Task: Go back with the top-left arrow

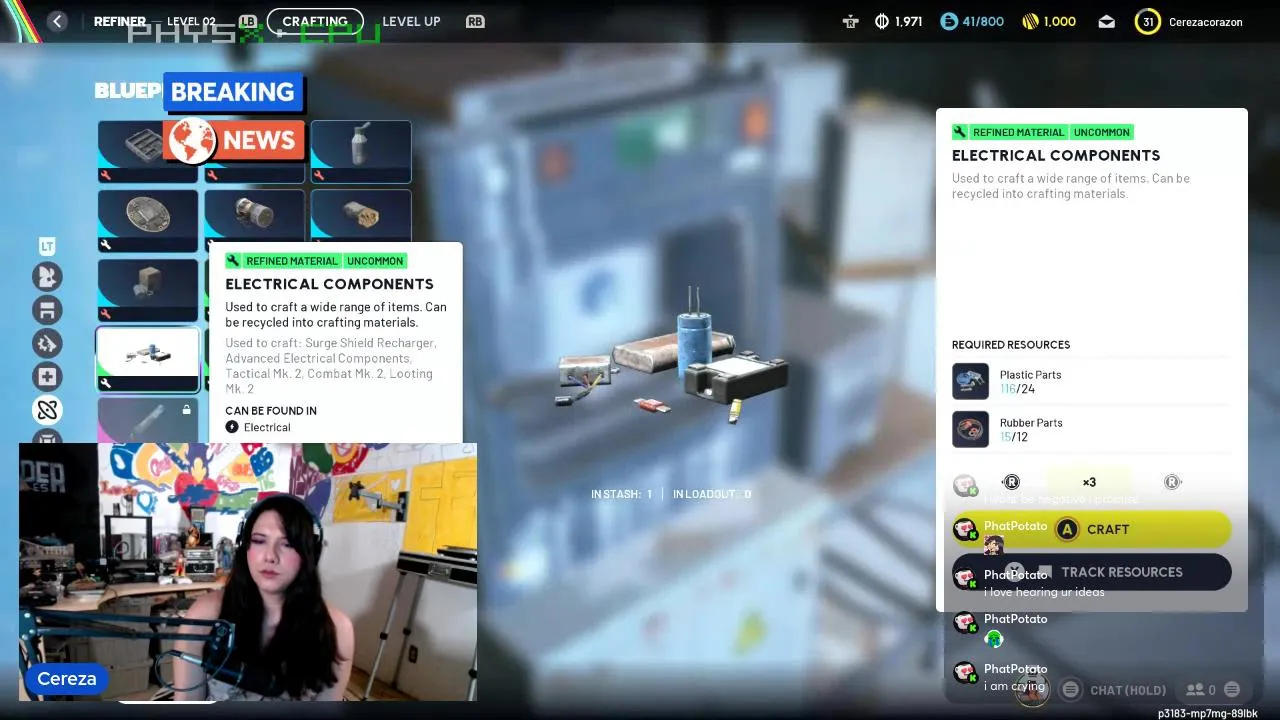Action: tap(57, 21)
